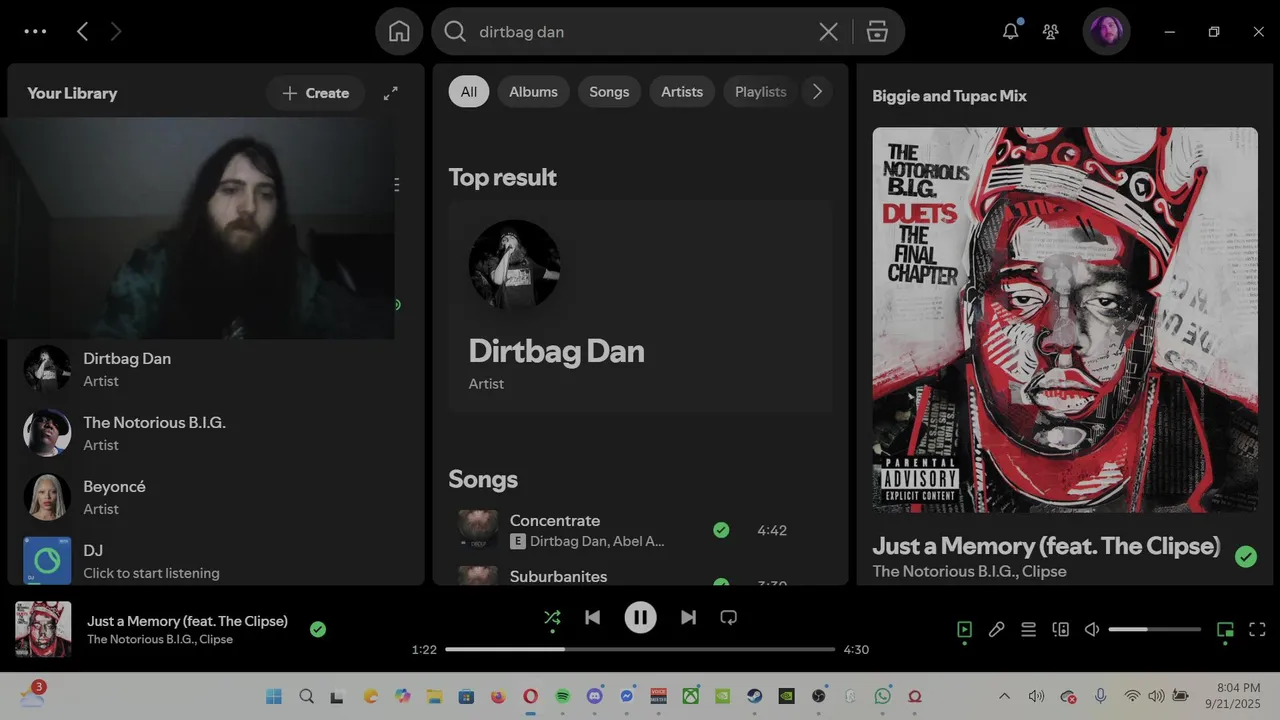Open the play queue

click(x=1028, y=630)
